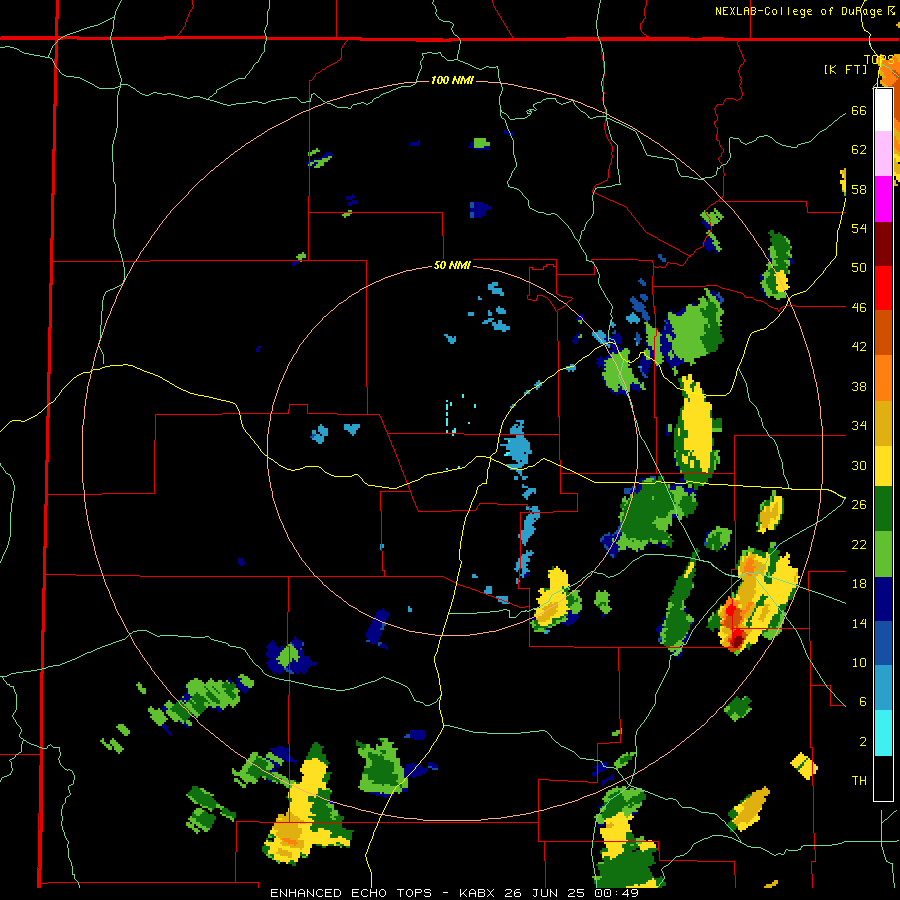The height and width of the screenshot is (900, 900).
Task: Click the gold legend swatch
Action: 883,423
